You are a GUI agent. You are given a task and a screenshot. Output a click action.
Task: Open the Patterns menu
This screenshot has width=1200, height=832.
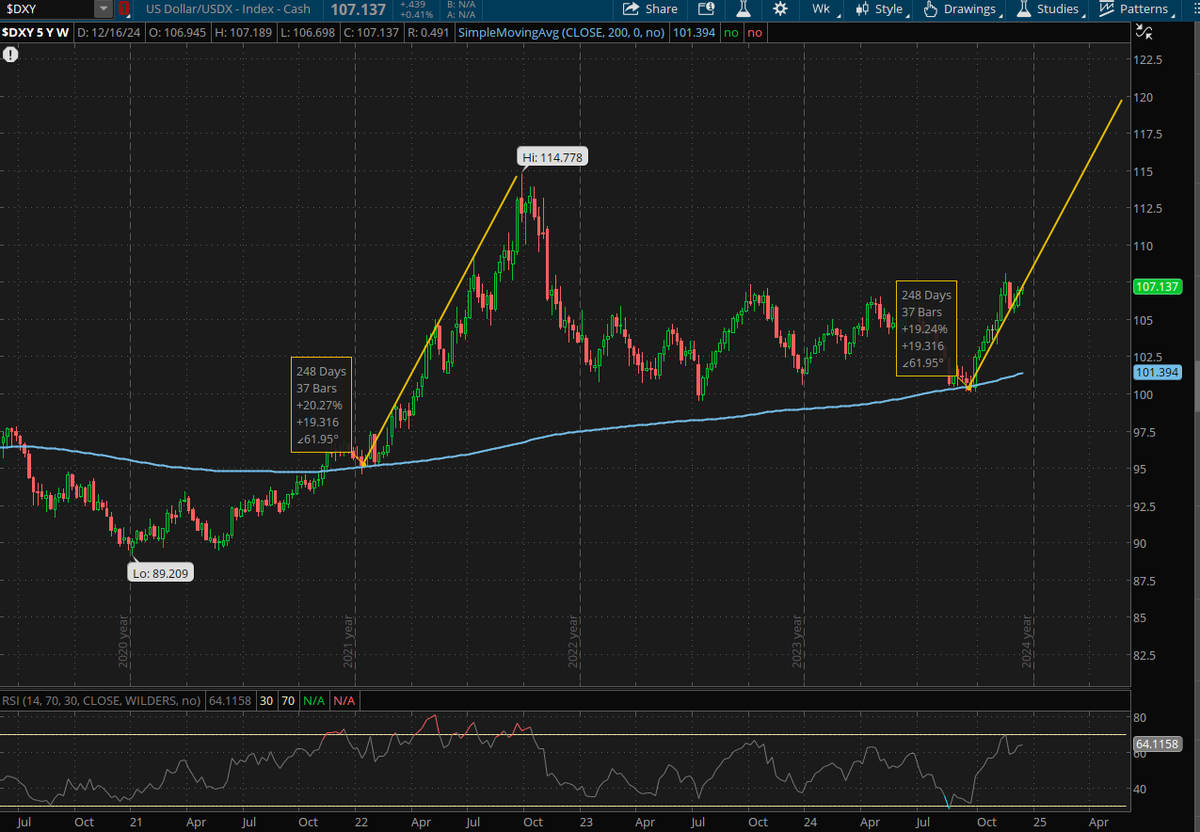coord(1136,9)
